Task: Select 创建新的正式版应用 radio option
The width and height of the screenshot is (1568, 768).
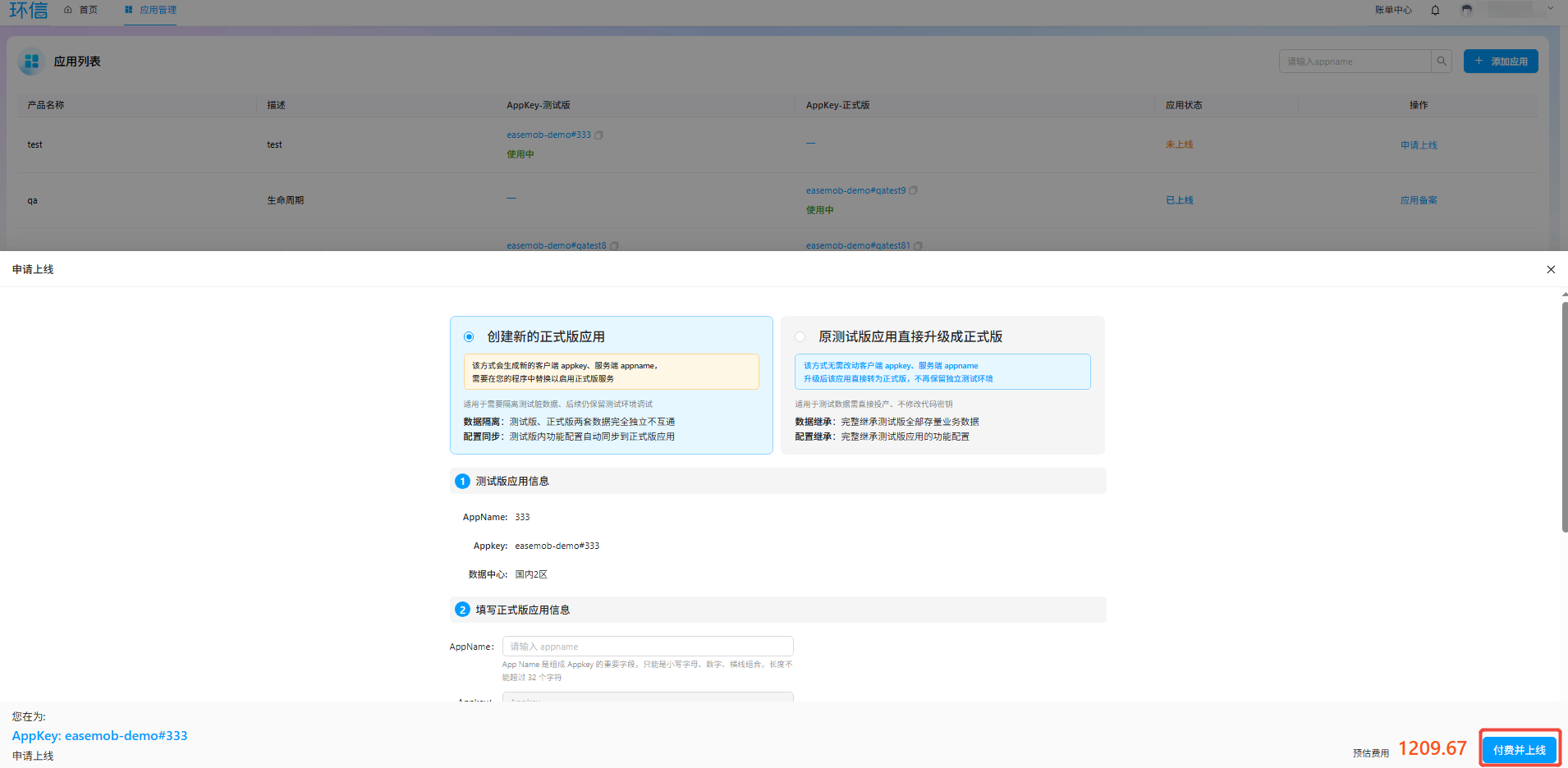Action: (469, 337)
